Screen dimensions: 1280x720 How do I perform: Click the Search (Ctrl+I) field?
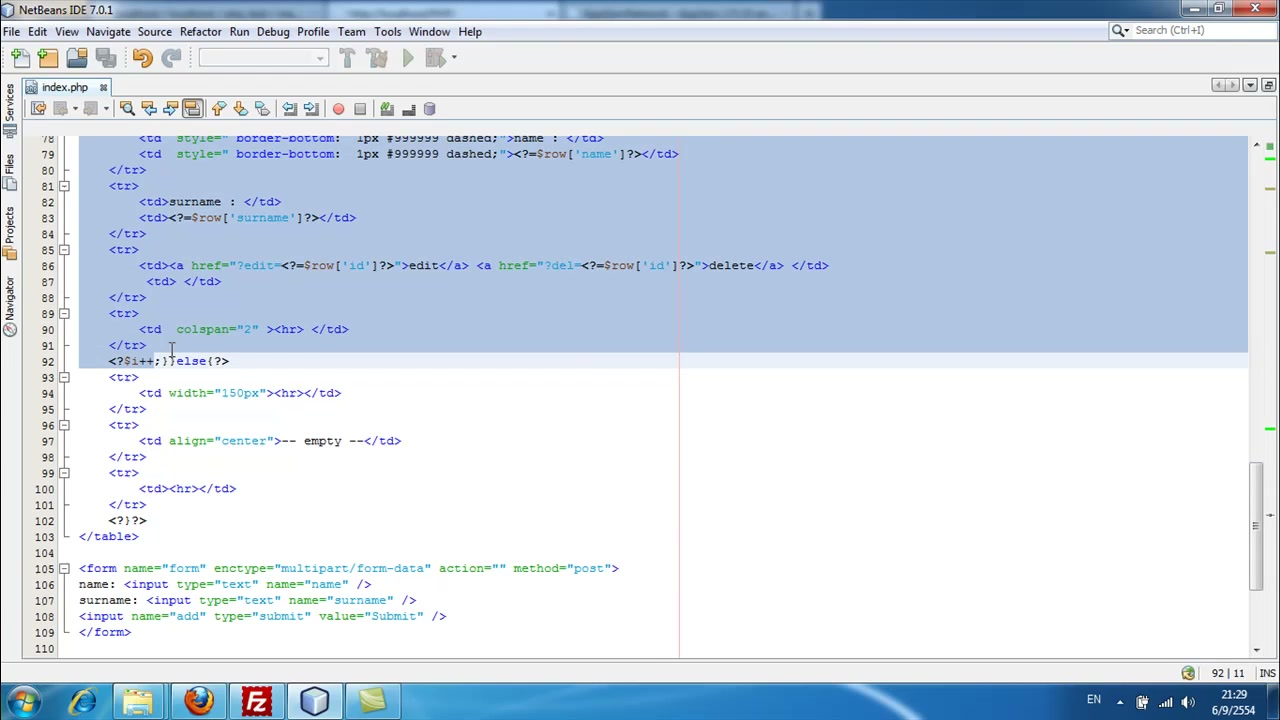pos(1193,31)
